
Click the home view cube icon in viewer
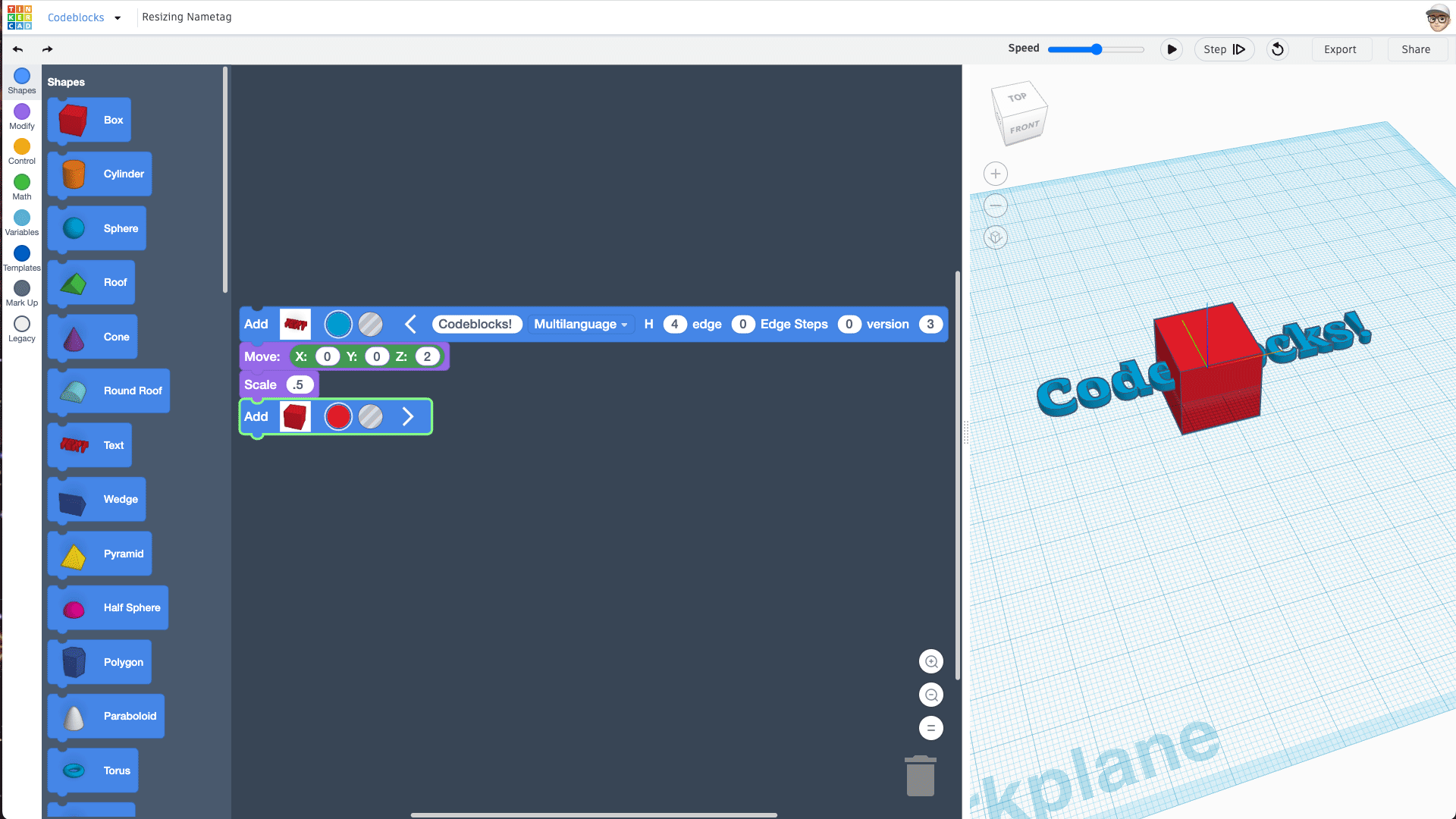coord(995,237)
